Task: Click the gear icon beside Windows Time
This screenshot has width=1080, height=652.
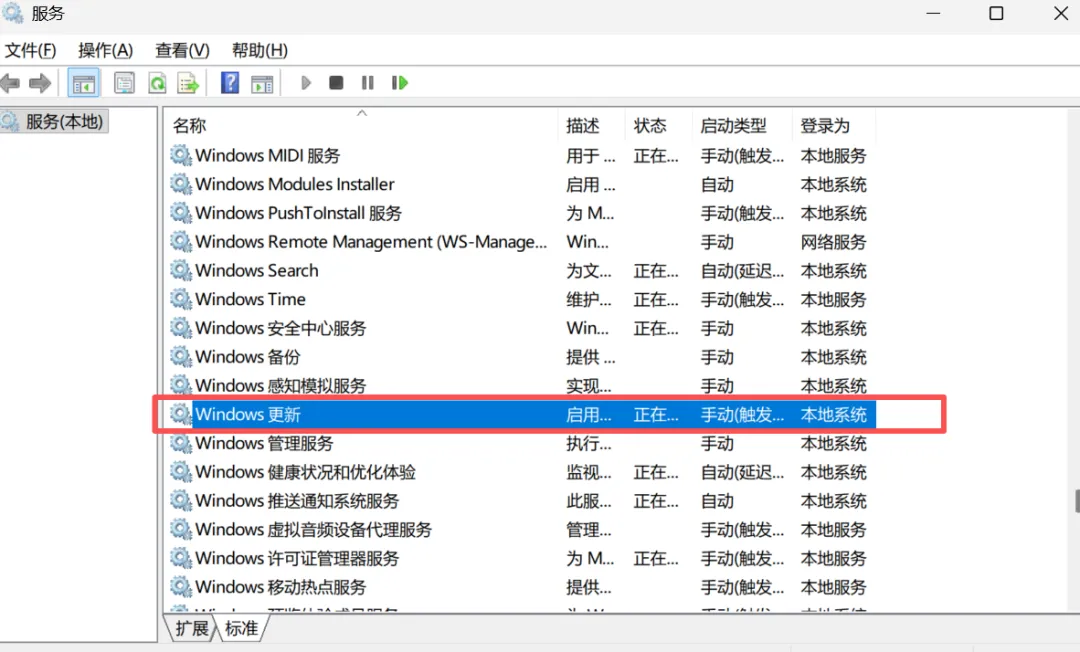Action: tap(180, 299)
